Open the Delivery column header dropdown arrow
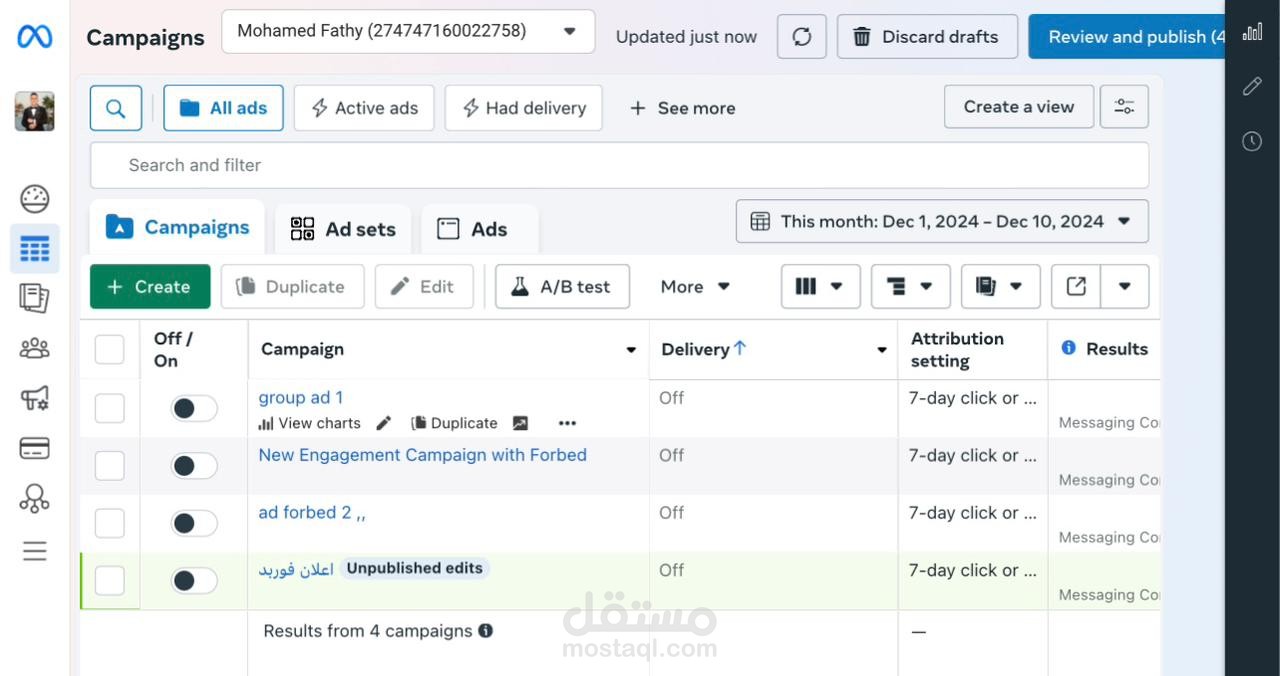 pos(882,350)
